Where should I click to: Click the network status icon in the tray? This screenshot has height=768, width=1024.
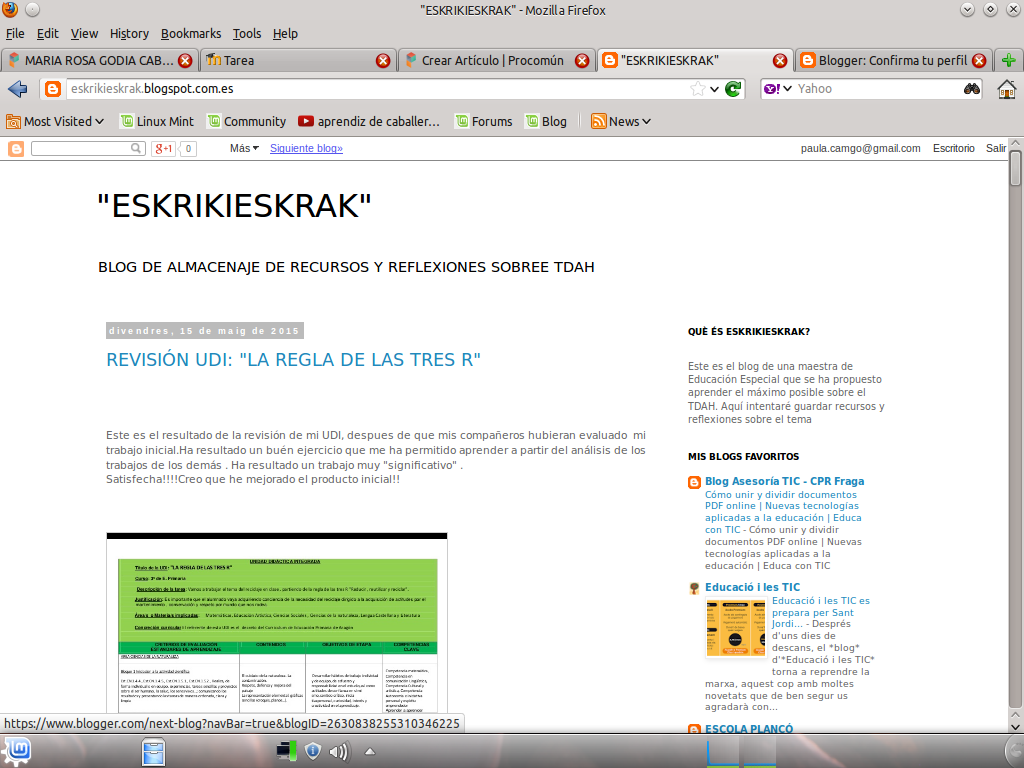286,750
